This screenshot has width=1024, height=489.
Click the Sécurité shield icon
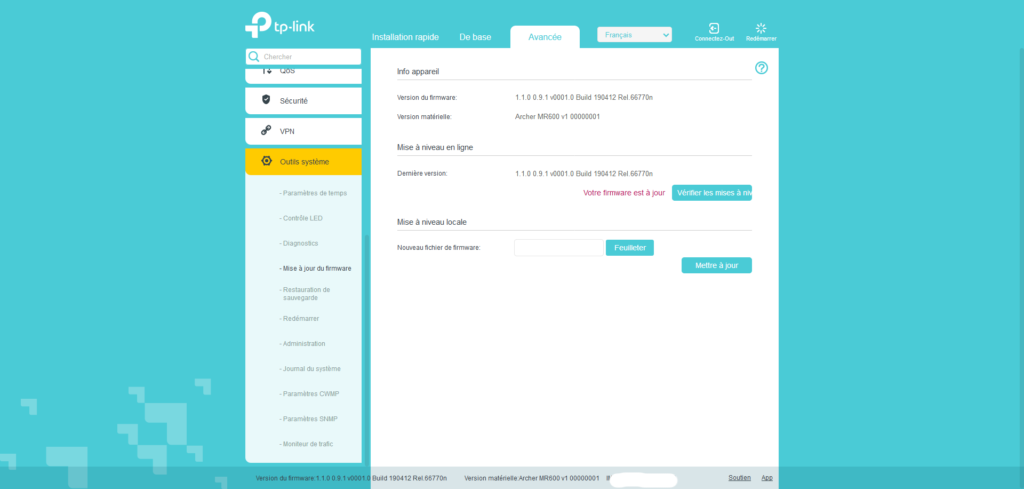[266, 100]
